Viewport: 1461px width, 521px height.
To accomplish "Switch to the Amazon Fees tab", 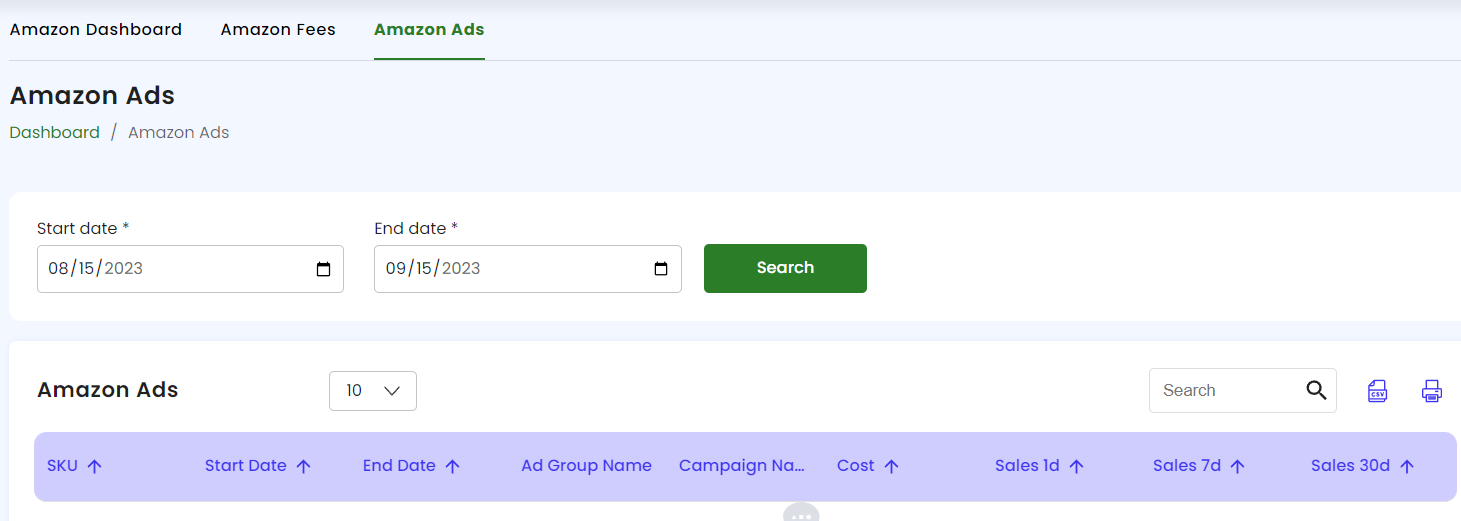I will (x=278, y=30).
